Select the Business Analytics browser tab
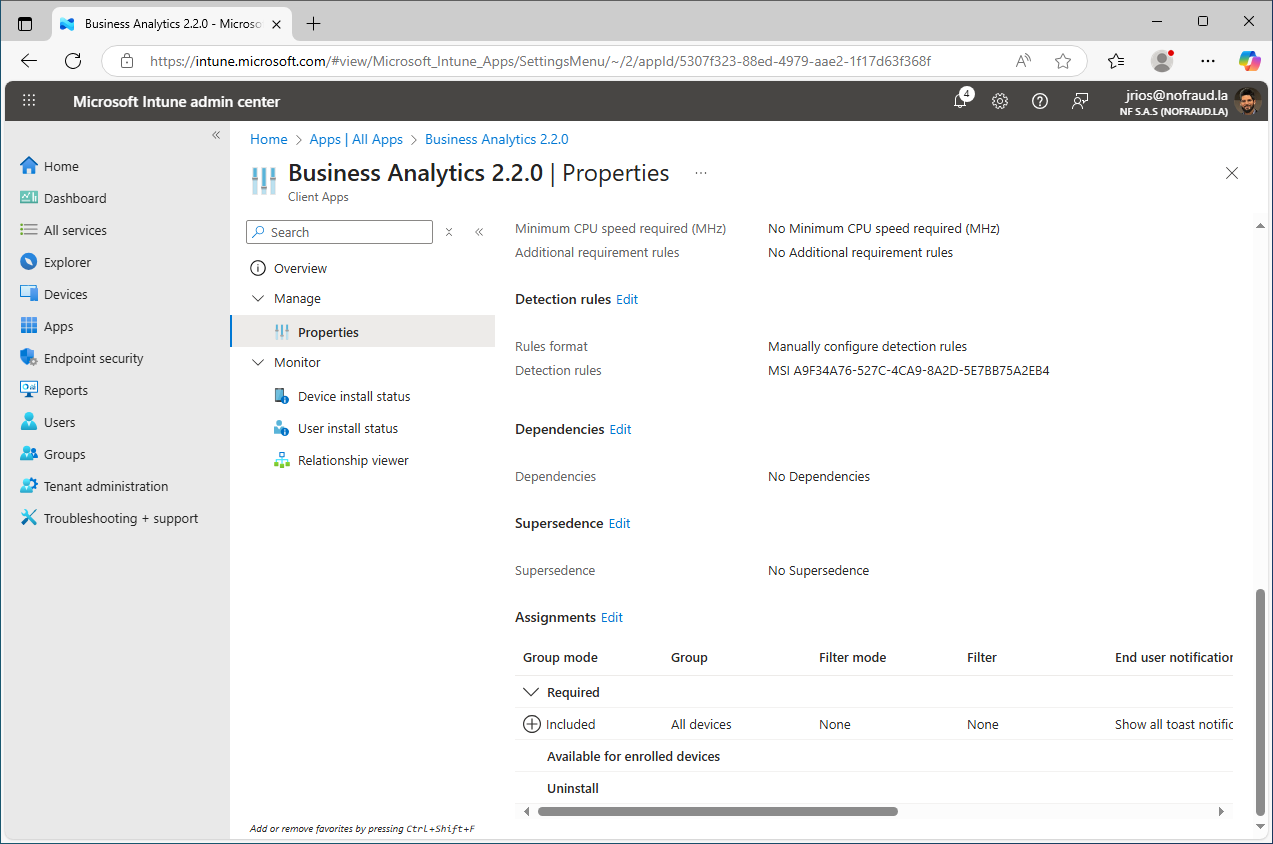Image resolution: width=1273 pixels, height=844 pixels. click(172, 23)
